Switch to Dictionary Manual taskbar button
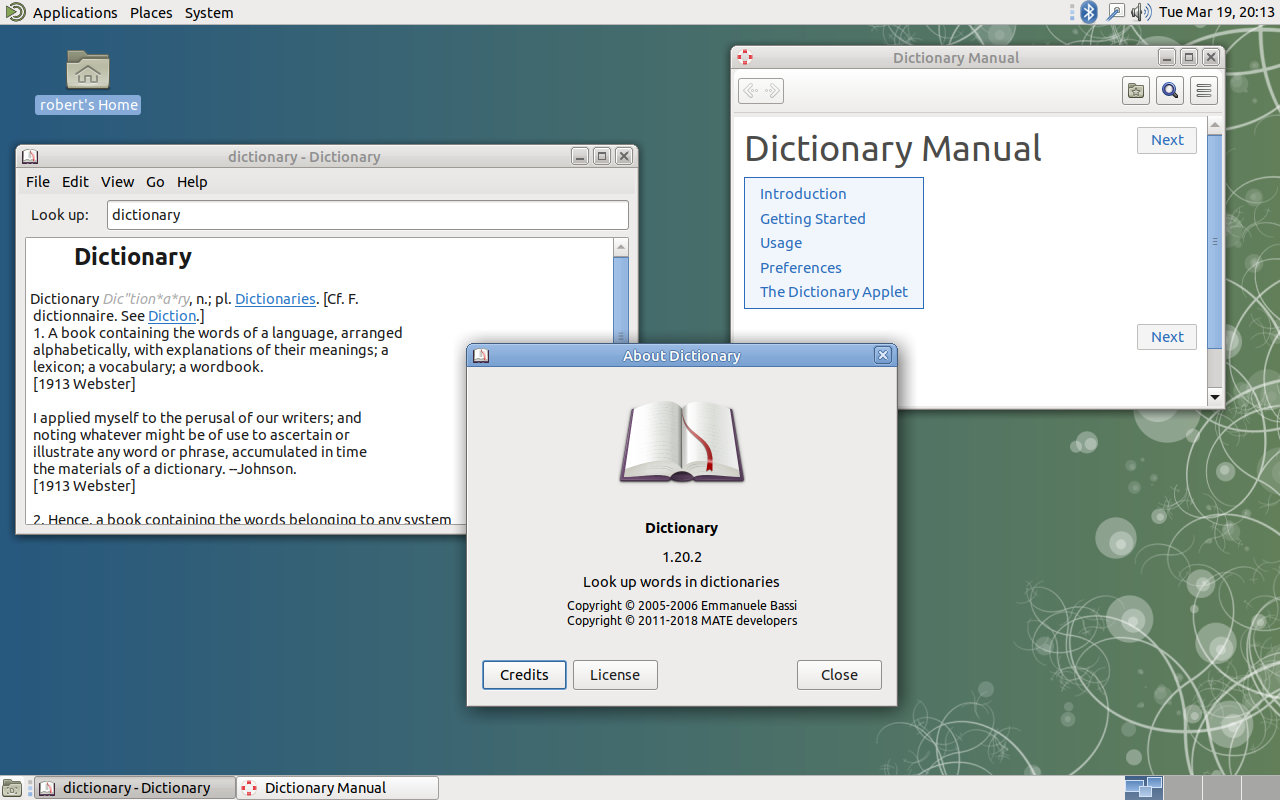This screenshot has width=1280, height=800. 338,788
